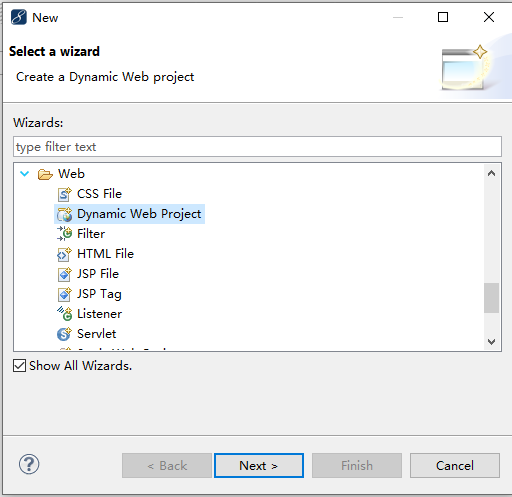Select the JSP Tag icon
Viewport: 512px width, 497px height.
click(x=64, y=294)
